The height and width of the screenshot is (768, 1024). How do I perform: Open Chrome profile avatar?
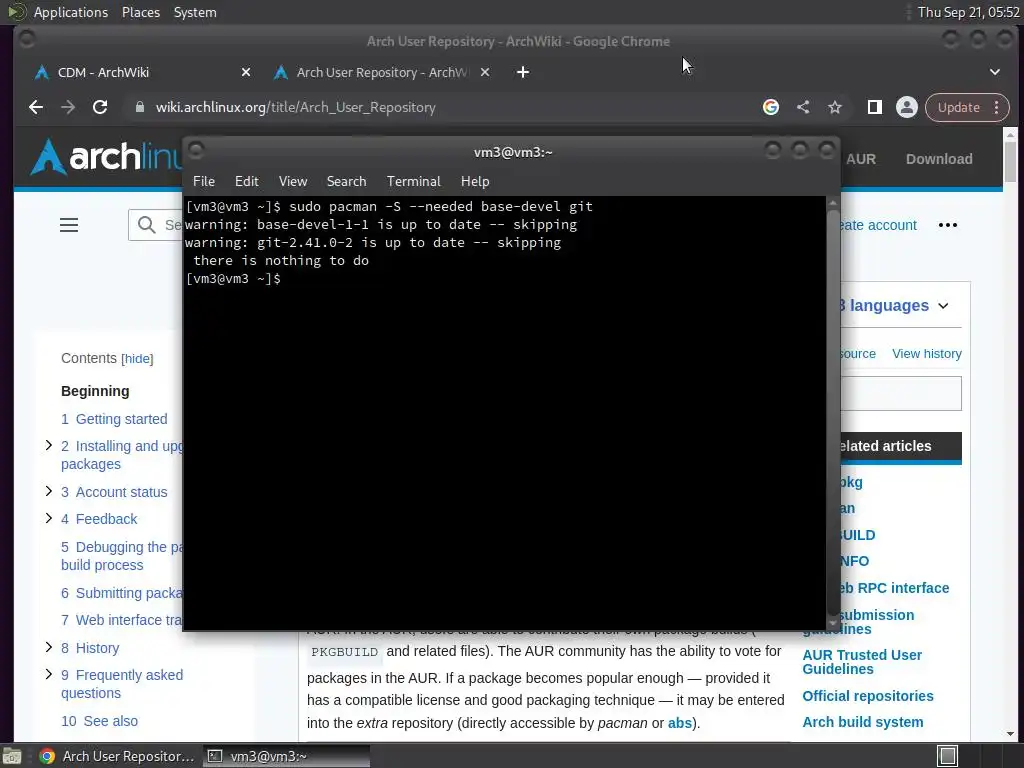pos(906,107)
